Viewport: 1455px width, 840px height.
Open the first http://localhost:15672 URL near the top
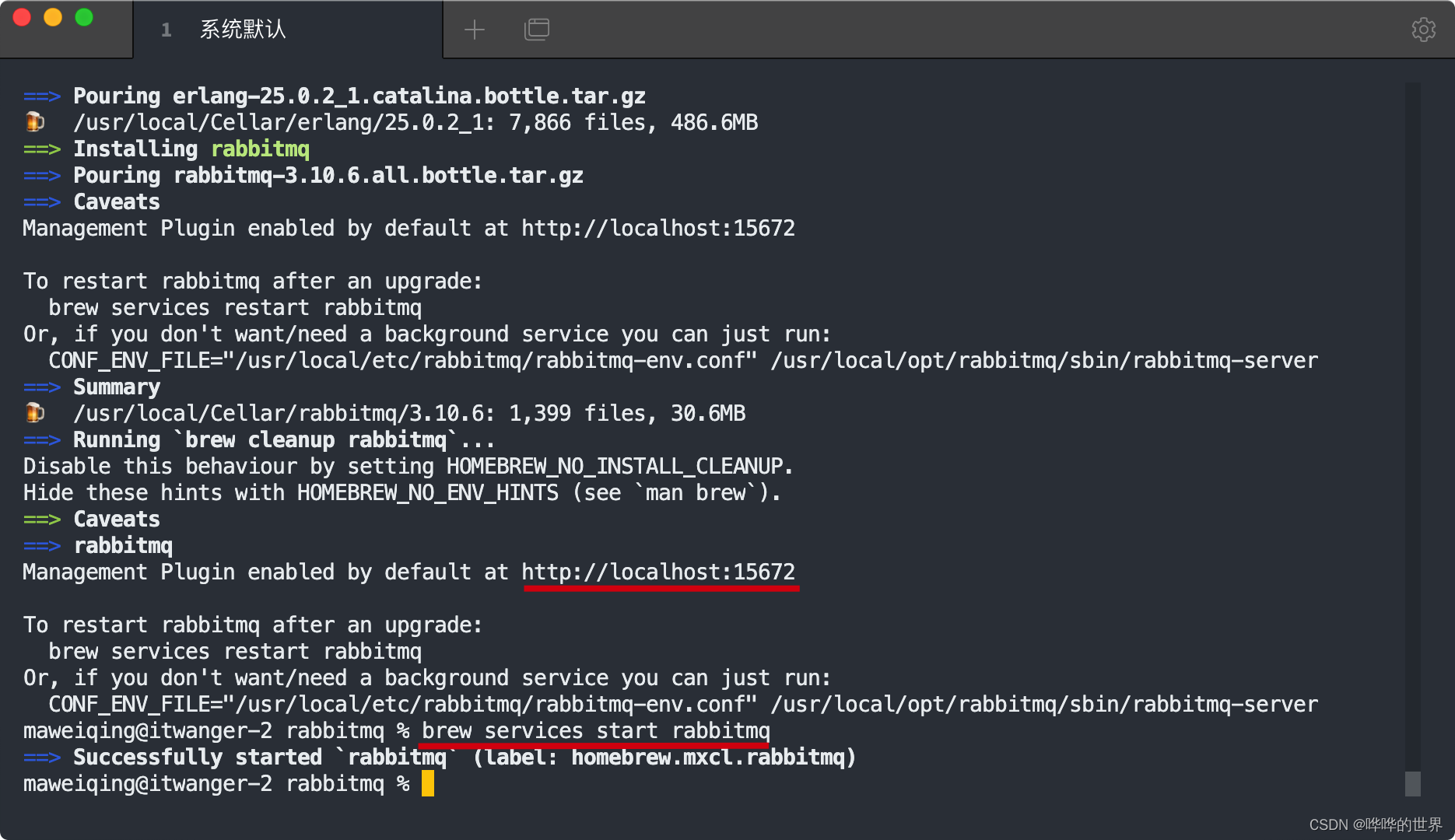click(x=658, y=229)
